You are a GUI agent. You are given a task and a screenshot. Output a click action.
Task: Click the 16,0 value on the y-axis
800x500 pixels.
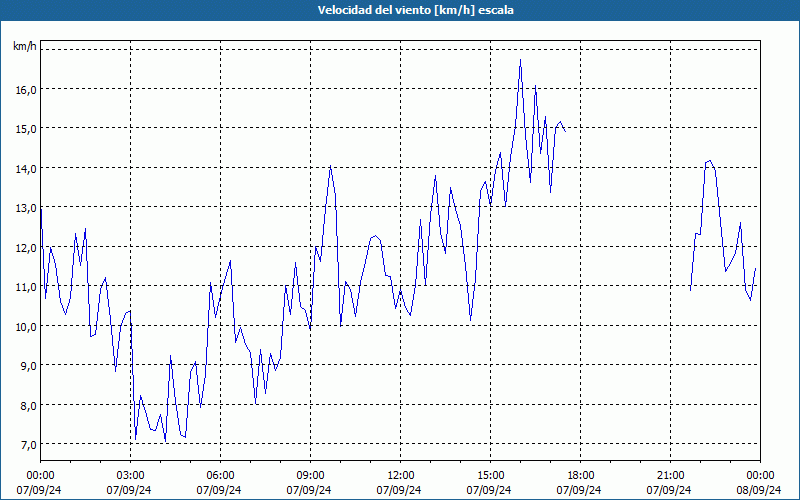(x=26, y=89)
